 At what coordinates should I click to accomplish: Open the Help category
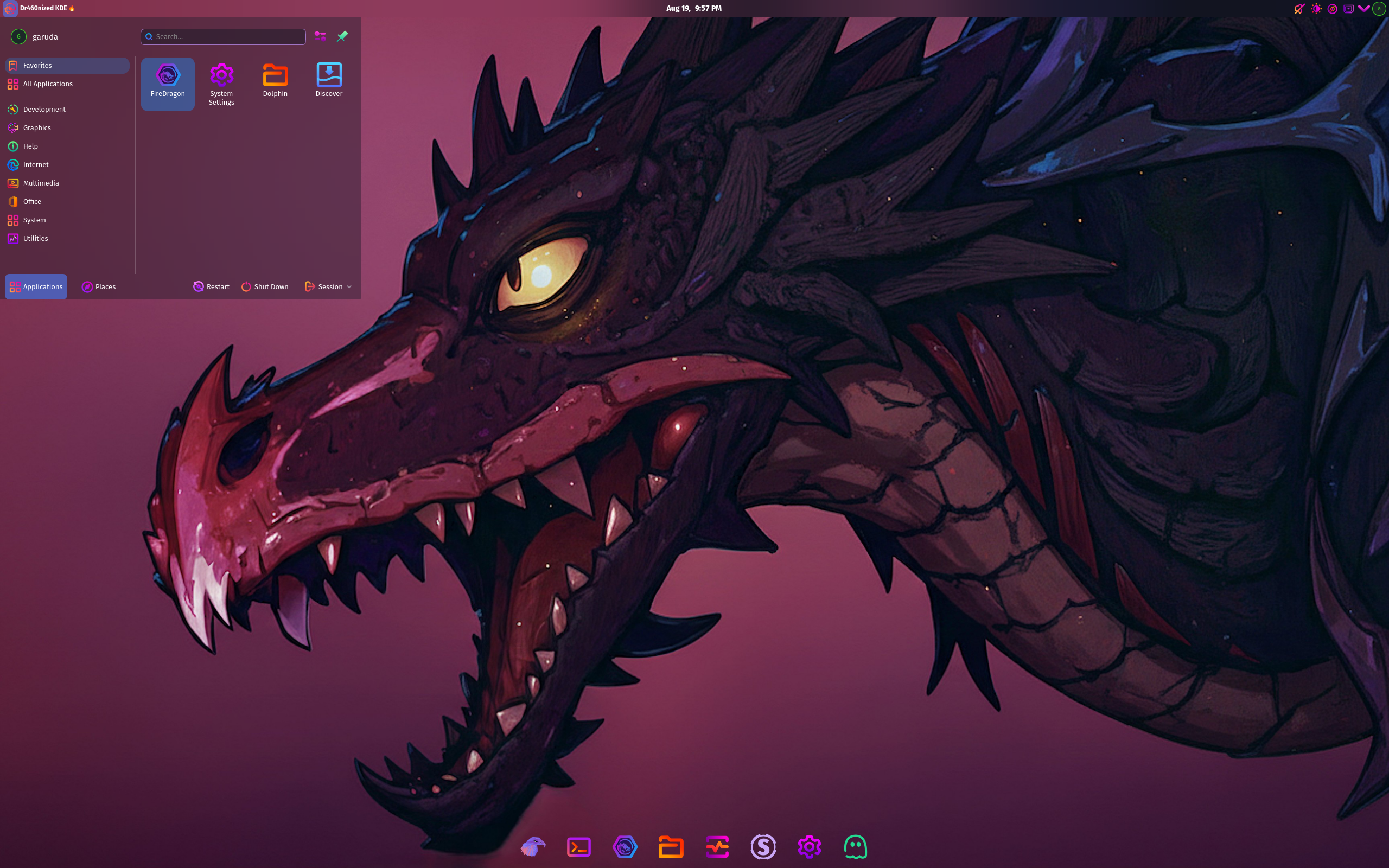(x=67, y=146)
